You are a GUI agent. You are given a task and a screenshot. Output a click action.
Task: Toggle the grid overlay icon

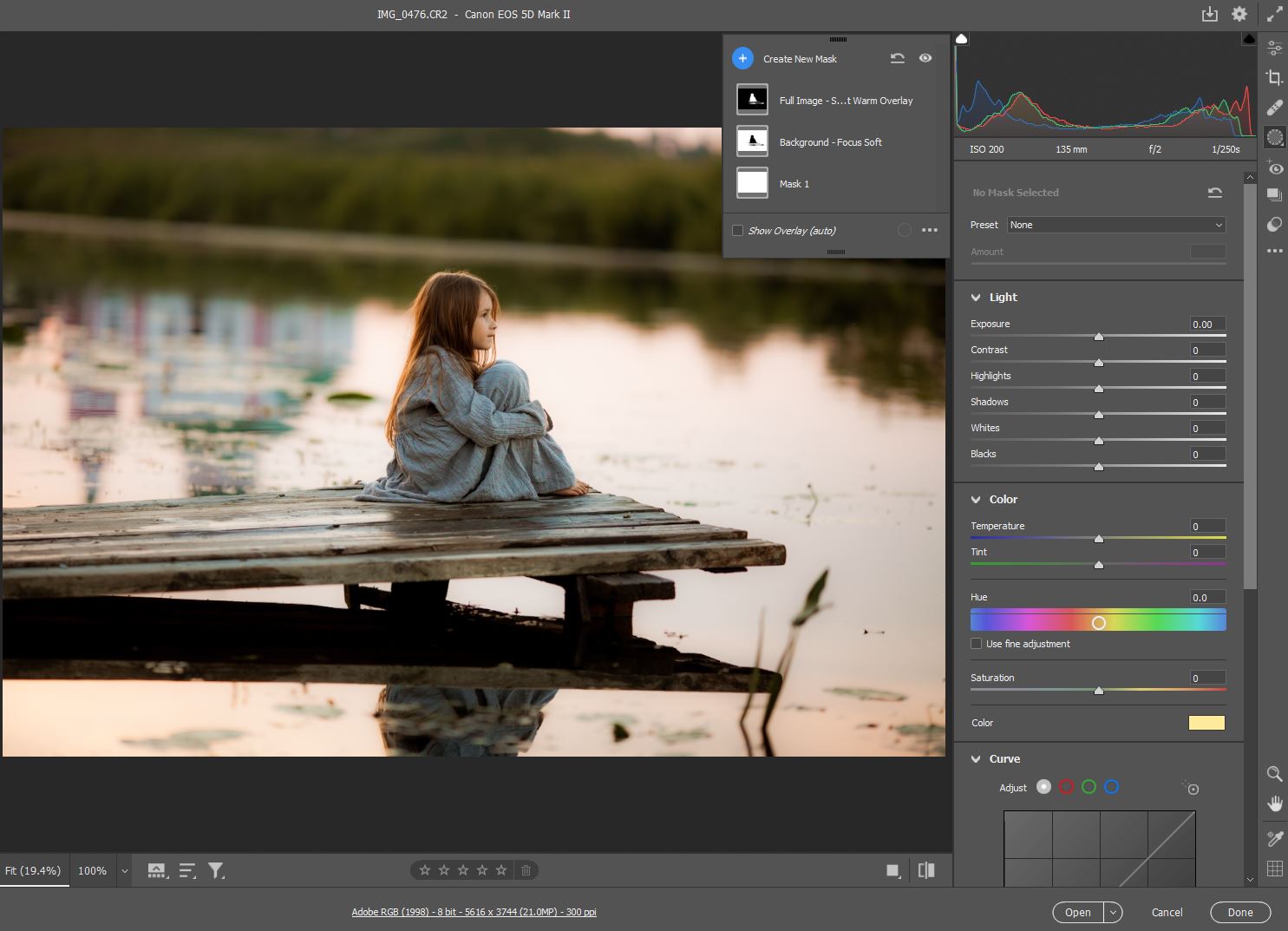[x=1274, y=869]
